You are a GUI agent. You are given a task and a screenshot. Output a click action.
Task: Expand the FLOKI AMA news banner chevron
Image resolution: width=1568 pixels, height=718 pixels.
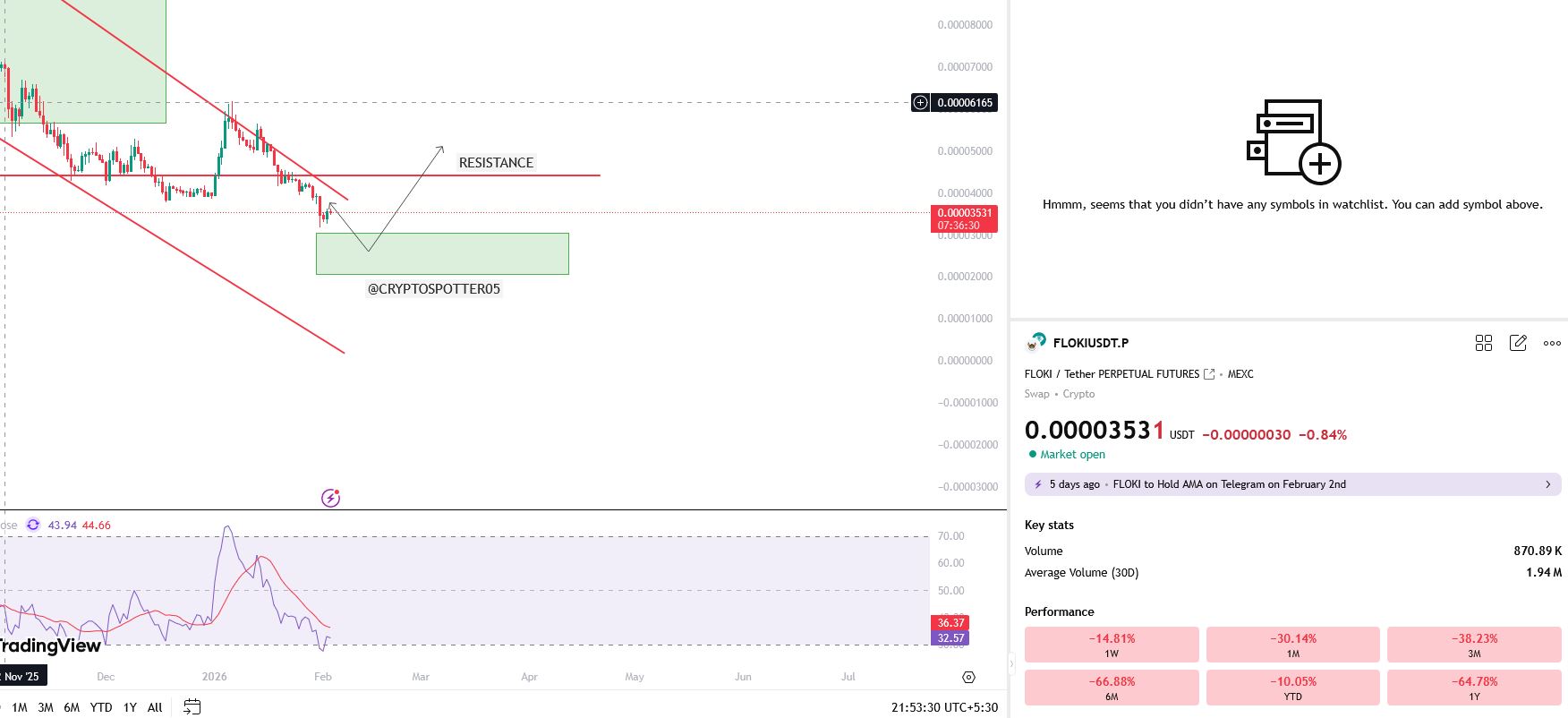coord(1548,484)
